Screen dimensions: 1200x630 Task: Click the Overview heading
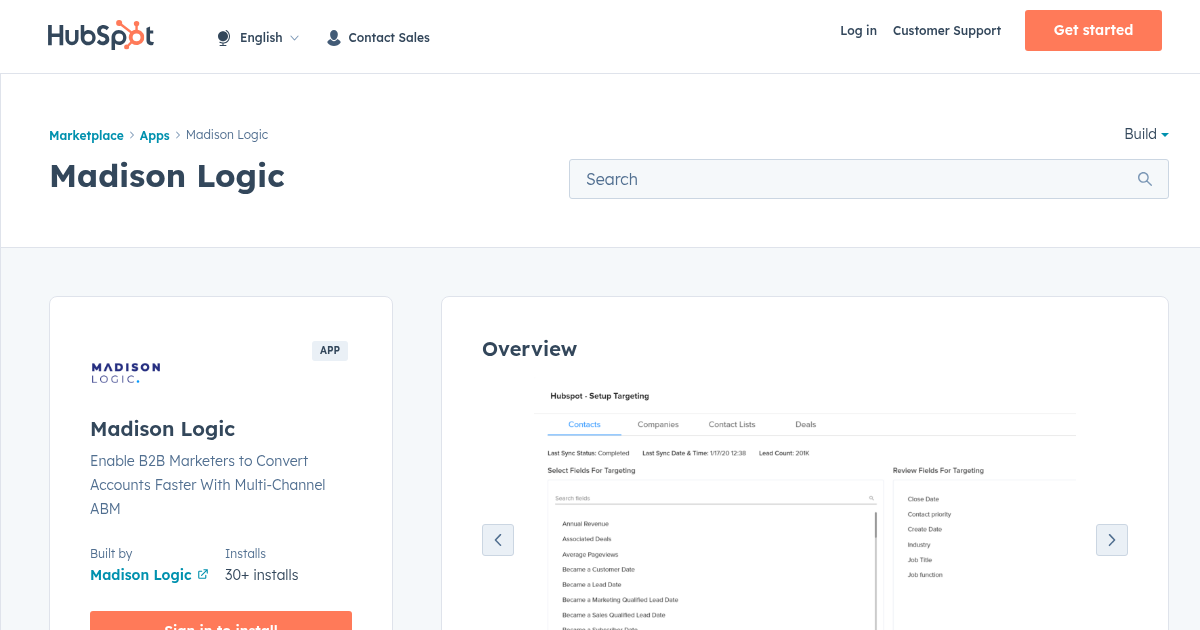tap(529, 349)
